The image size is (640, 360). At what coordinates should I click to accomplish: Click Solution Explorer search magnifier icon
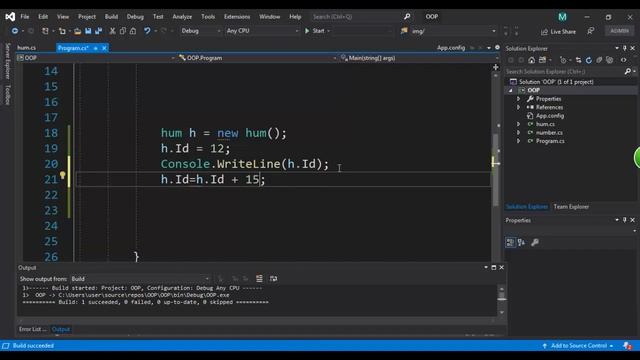628,71
